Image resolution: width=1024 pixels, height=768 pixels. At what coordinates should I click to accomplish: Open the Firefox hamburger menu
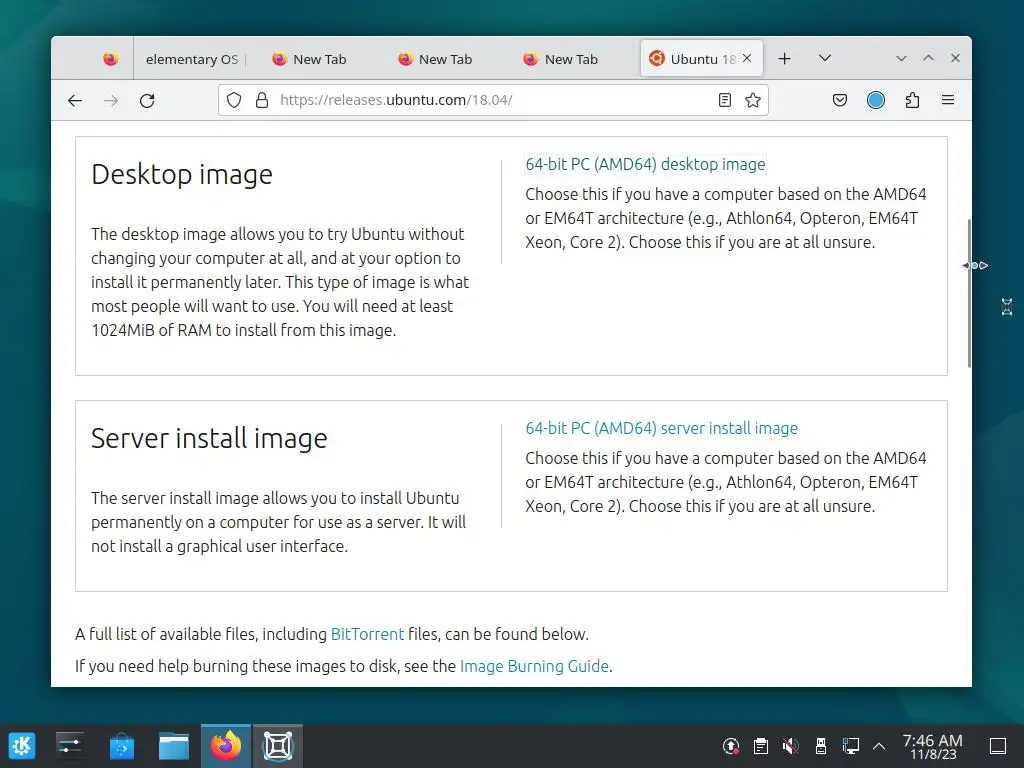(948, 100)
